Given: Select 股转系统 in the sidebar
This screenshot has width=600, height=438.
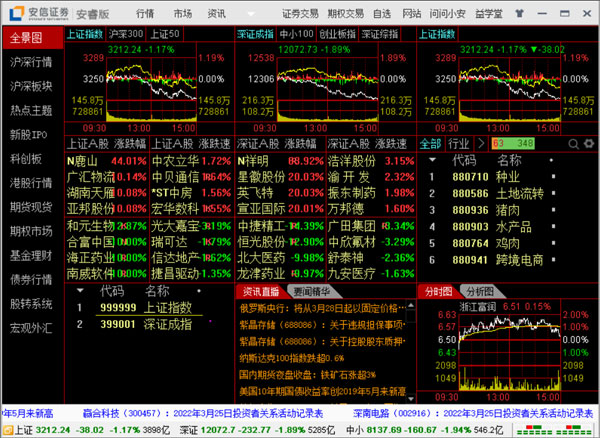Looking at the screenshot, I should coord(31,304).
